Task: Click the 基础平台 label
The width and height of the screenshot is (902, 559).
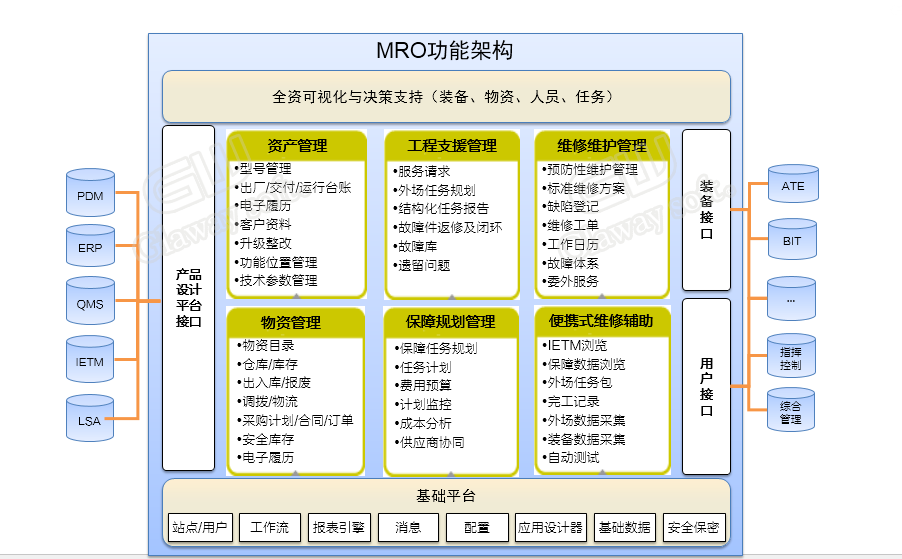Action: (446, 496)
